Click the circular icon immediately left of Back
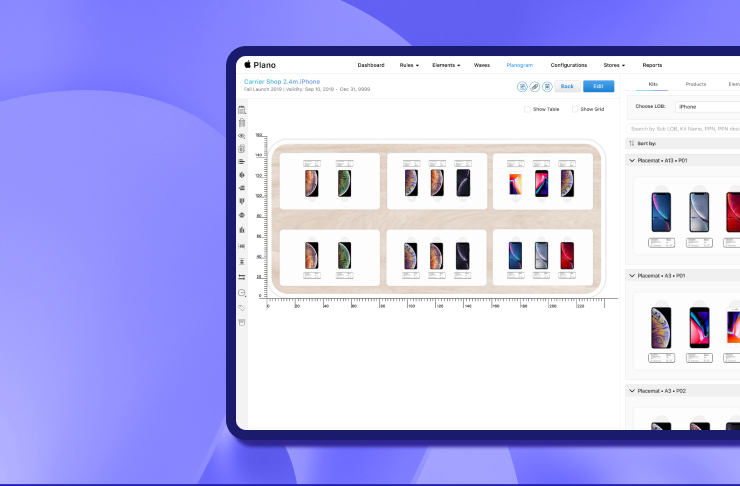 point(547,86)
